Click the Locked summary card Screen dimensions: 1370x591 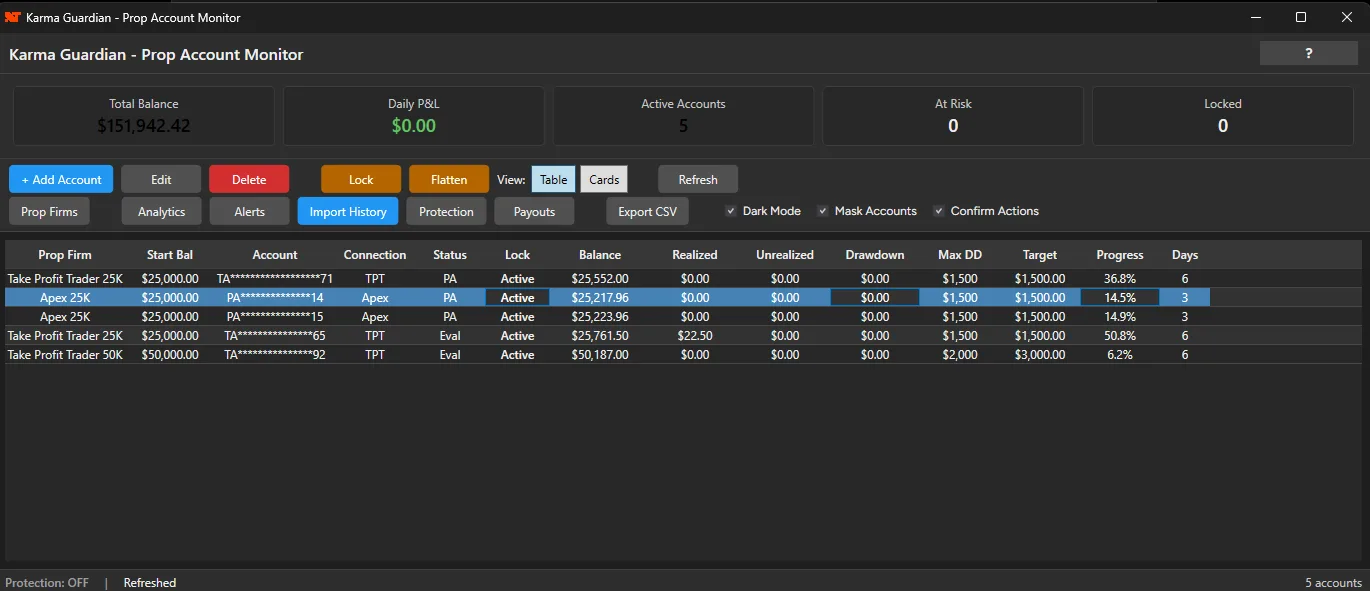(1223, 116)
